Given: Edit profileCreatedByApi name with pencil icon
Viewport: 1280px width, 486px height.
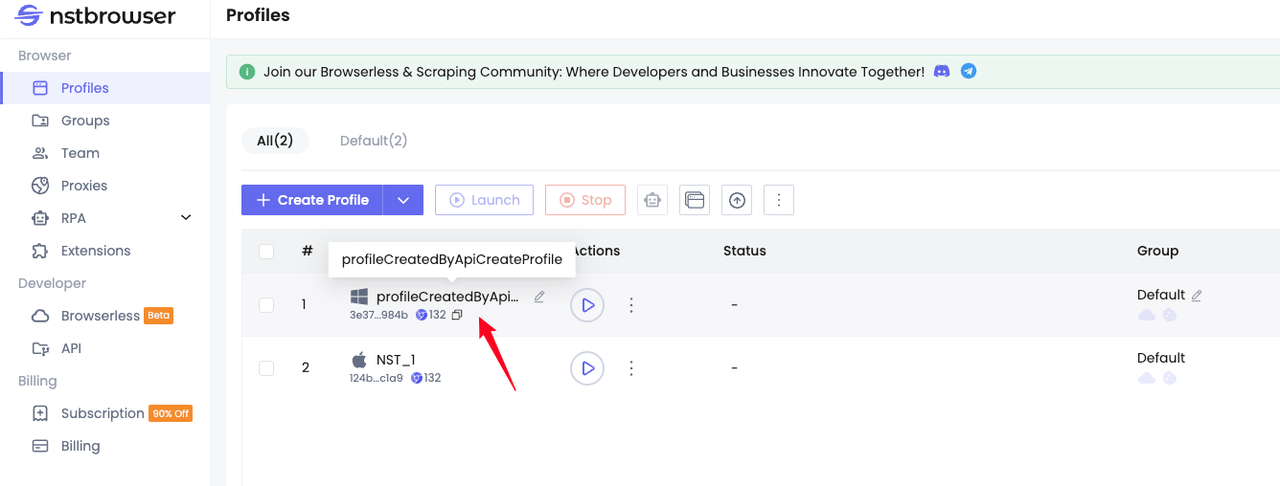Looking at the screenshot, I should tap(539, 297).
